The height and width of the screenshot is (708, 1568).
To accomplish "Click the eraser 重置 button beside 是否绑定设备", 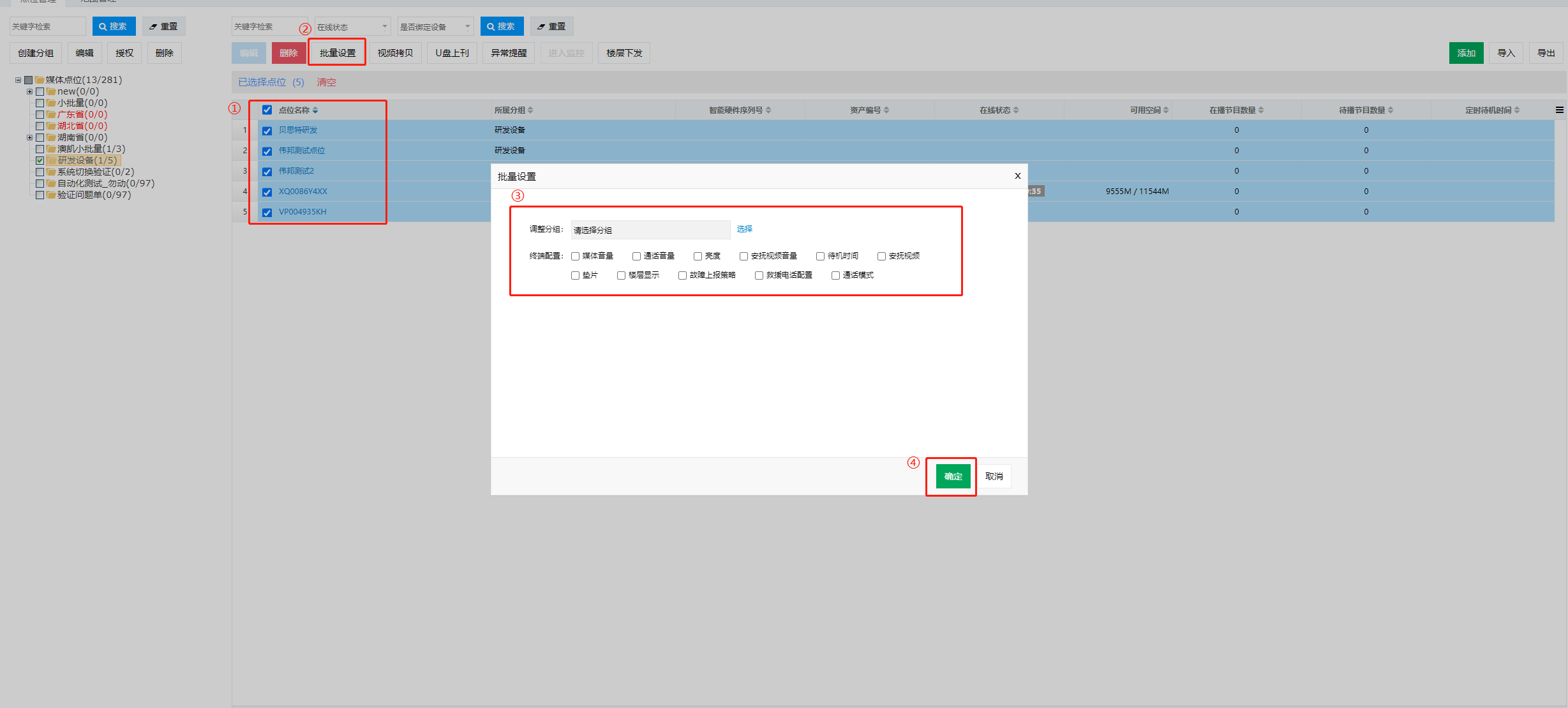I will [x=551, y=26].
